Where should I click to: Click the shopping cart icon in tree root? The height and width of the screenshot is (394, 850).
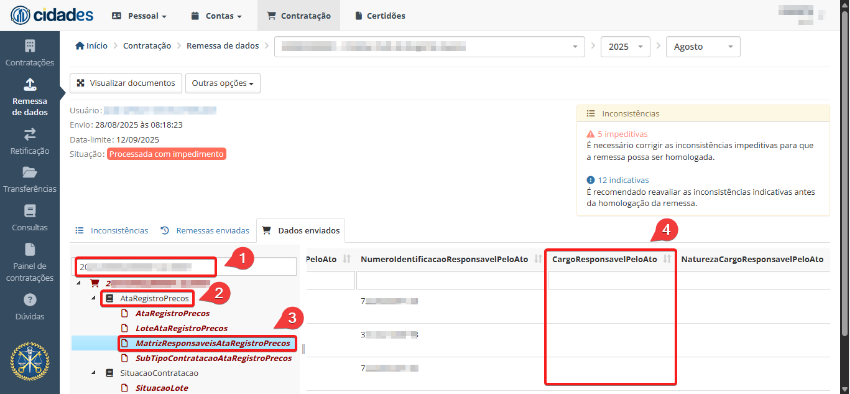(94, 283)
